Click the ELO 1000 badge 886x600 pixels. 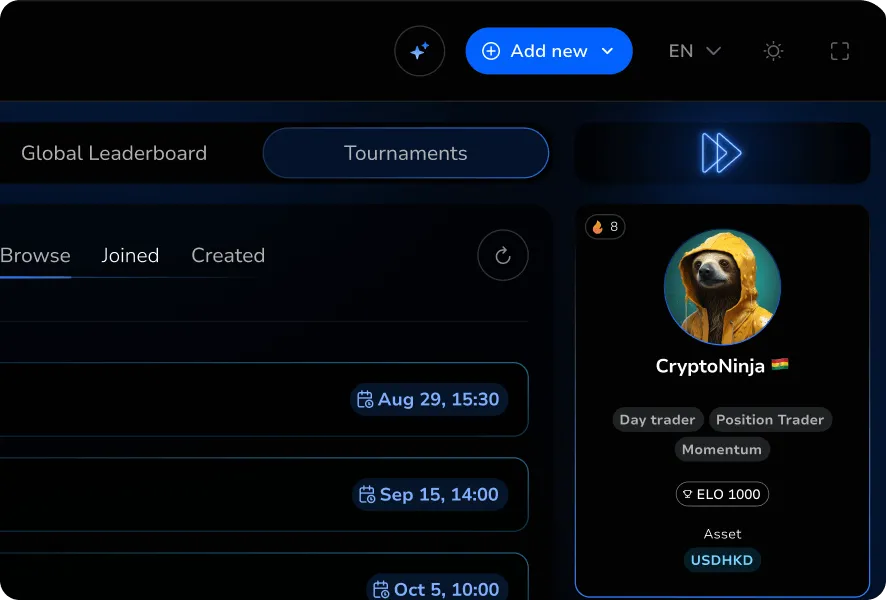(722, 494)
